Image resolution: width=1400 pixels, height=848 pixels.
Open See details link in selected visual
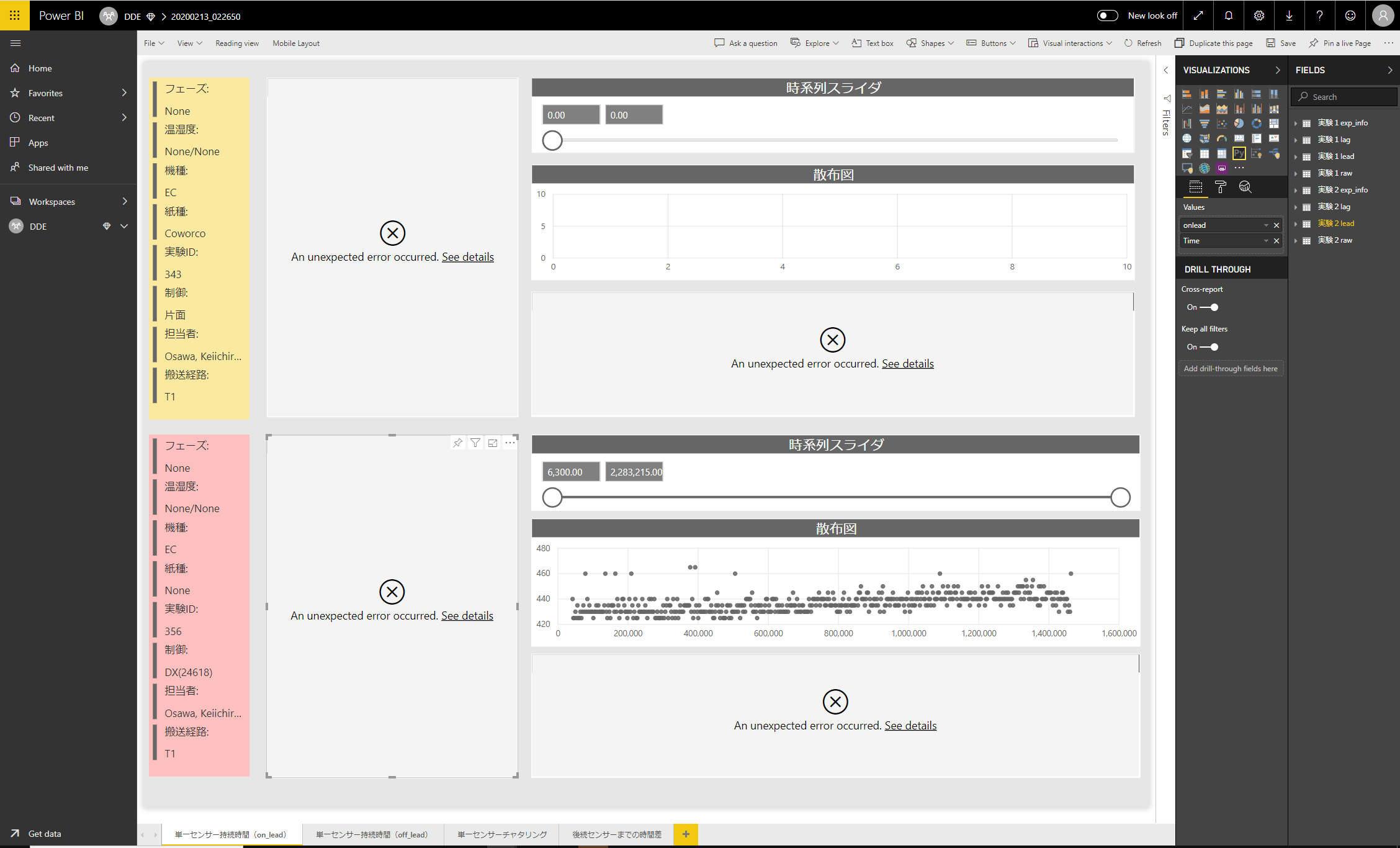point(467,616)
